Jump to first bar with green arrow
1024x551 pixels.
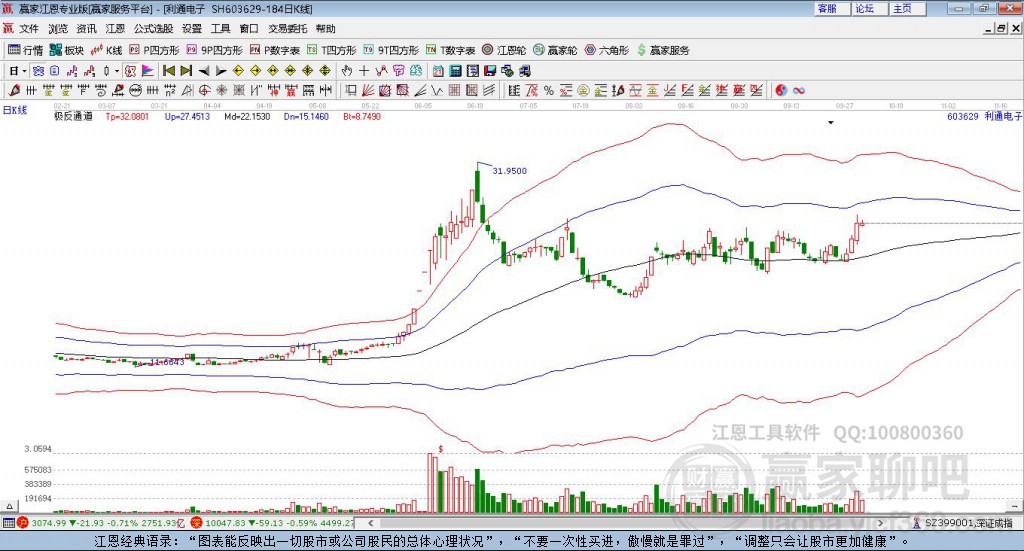click(168, 71)
